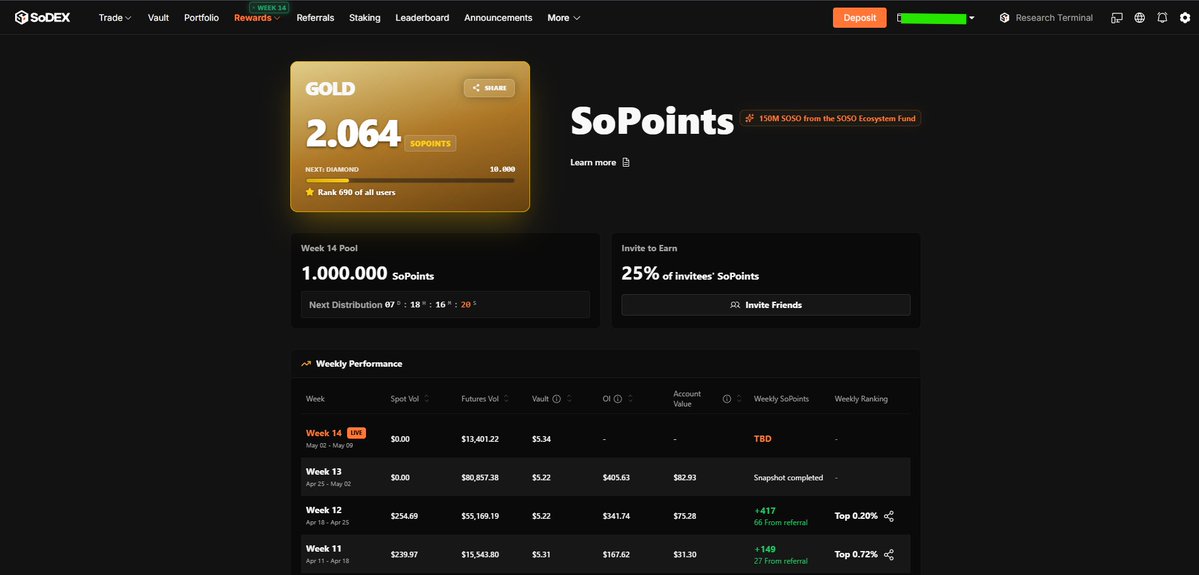The height and width of the screenshot is (575, 1199).
Task: Expand the Trade dropdown menu
Action: click(115, 18)
